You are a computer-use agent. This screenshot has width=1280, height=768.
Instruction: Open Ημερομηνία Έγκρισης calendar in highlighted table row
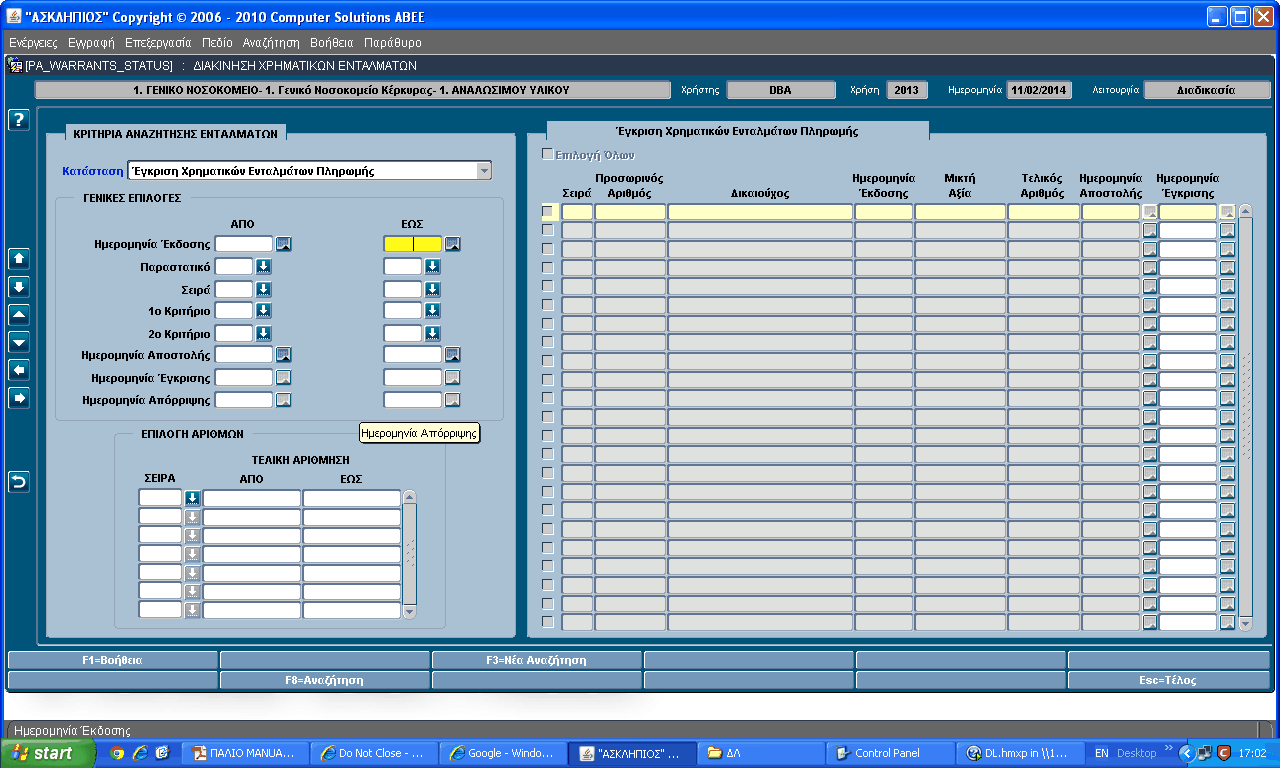(x=1227, y=212)
